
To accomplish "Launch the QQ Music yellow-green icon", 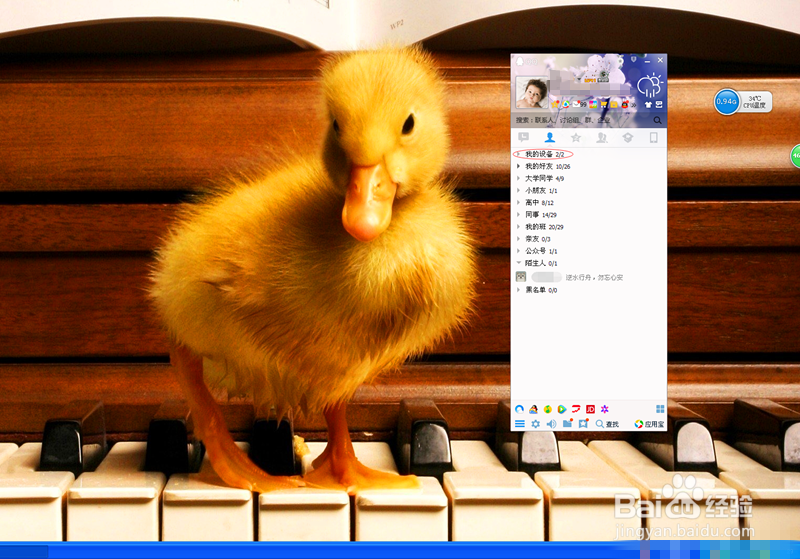I will point(548,409).
